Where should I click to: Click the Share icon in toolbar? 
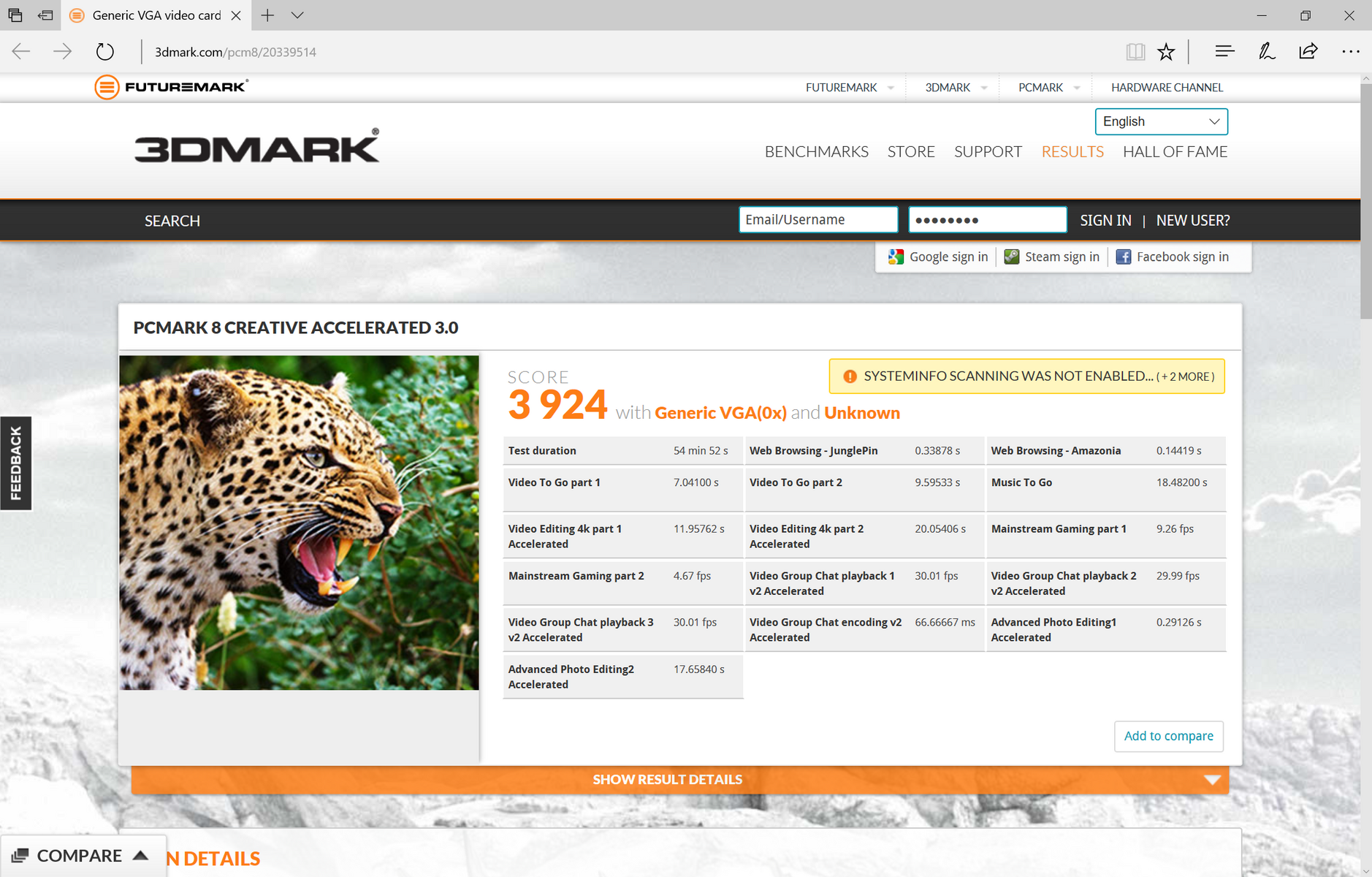click(x=1308, y=51)
